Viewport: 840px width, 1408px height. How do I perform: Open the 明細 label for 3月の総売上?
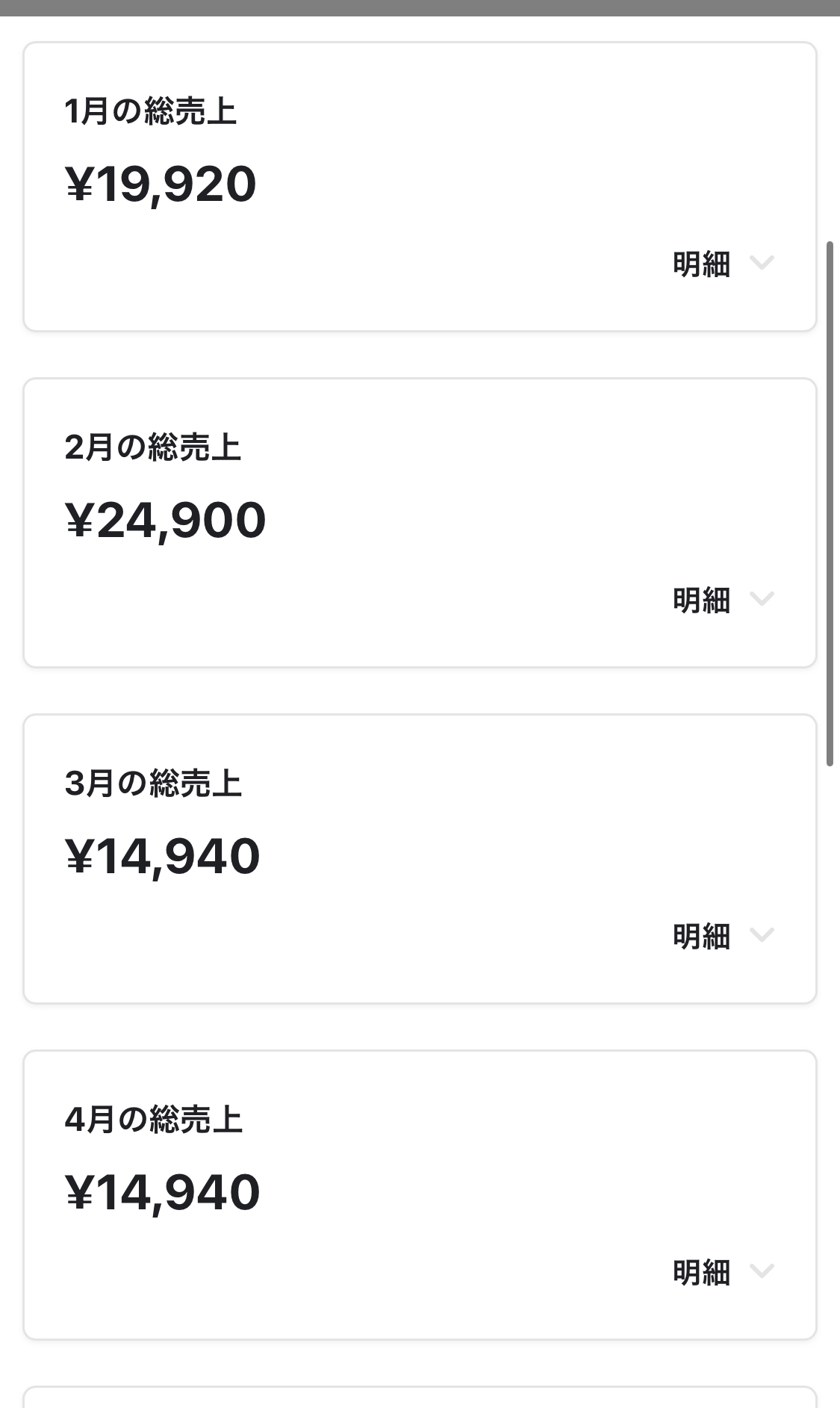tap(701, 937)
